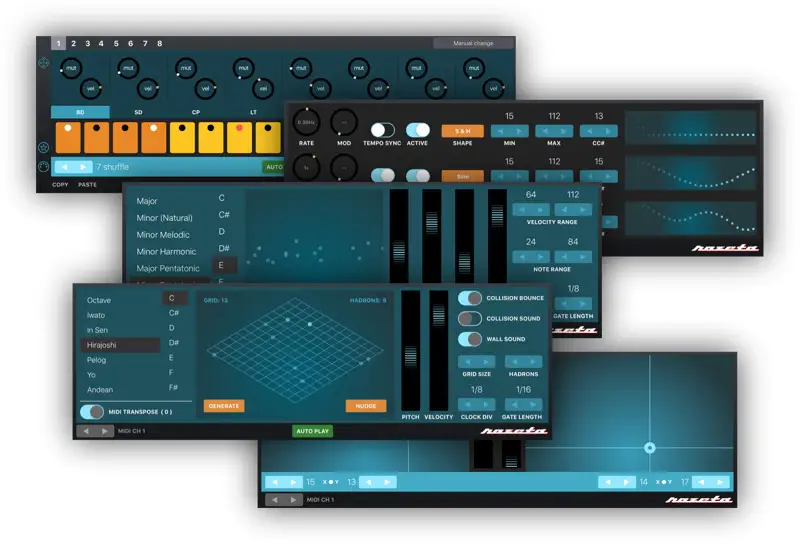
Task: Click the round dial icon beside the 7 shuffle bar
Action: click(x=43, y=167)
